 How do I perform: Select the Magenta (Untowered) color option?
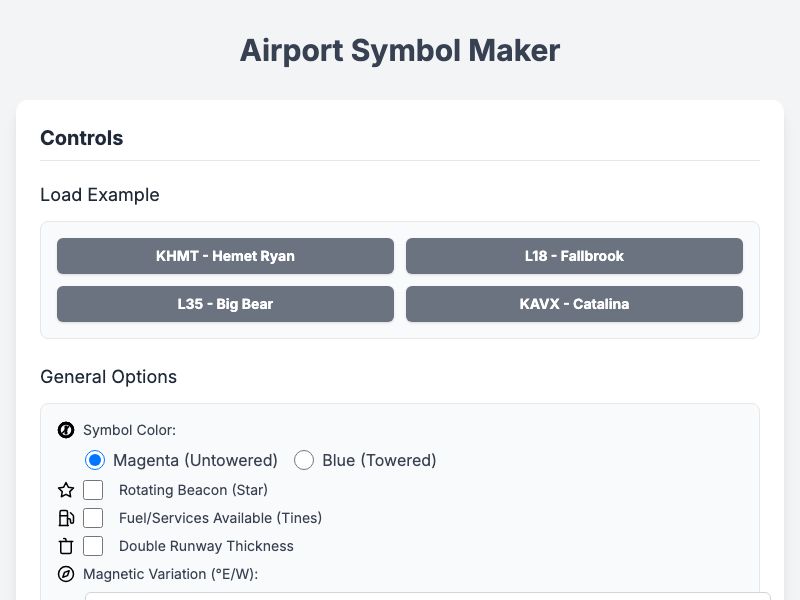pyautogui.click(x=95, y=460)
